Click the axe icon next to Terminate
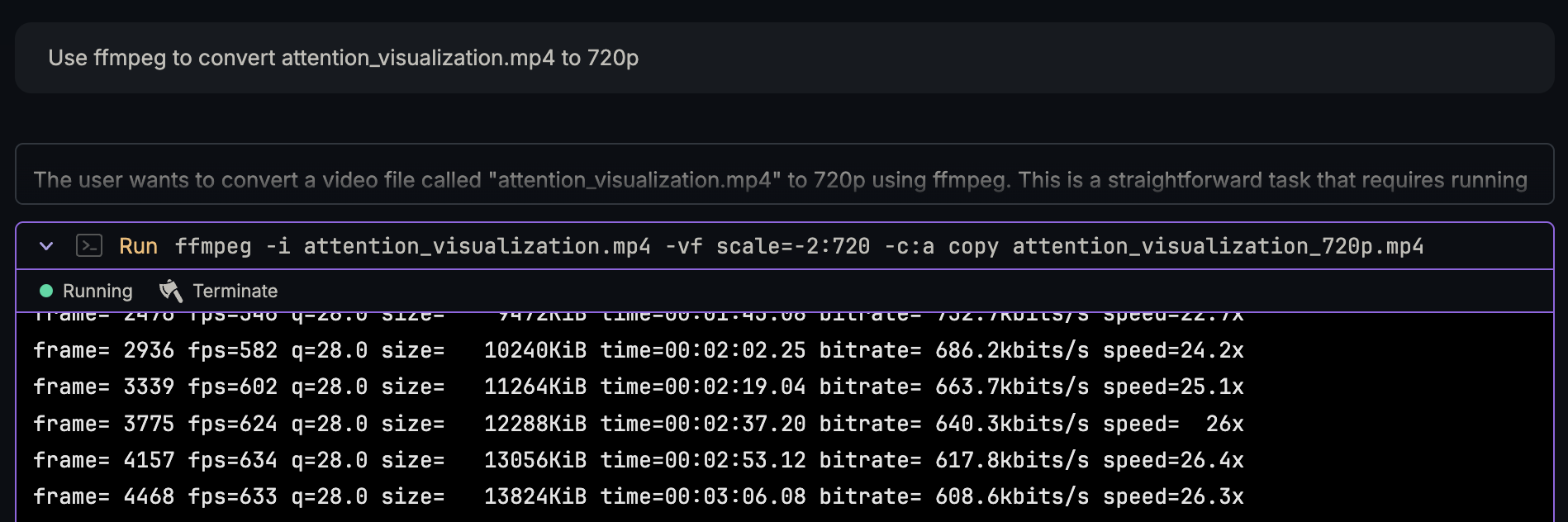 (170, 291)
